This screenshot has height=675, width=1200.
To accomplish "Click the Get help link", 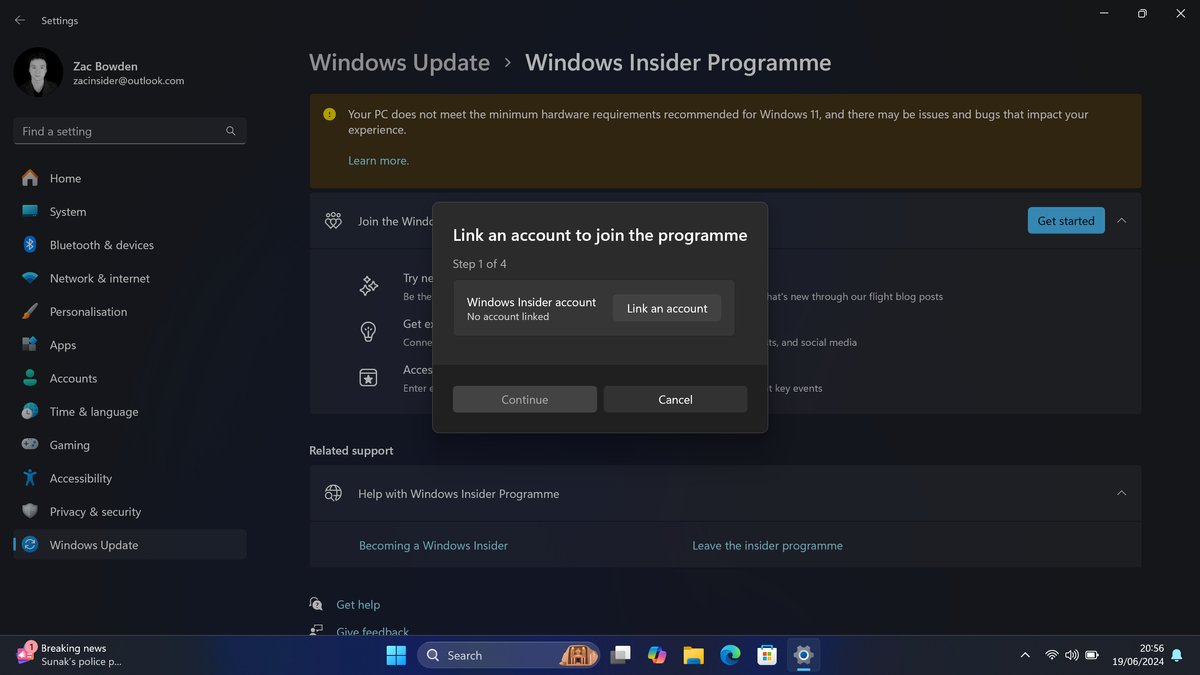I will pos(358,605).
